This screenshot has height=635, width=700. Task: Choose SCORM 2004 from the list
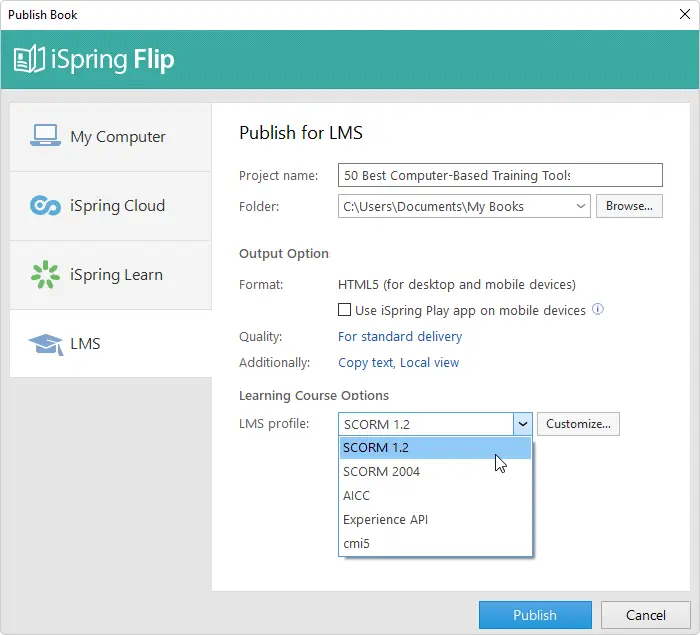coord(435,472)
